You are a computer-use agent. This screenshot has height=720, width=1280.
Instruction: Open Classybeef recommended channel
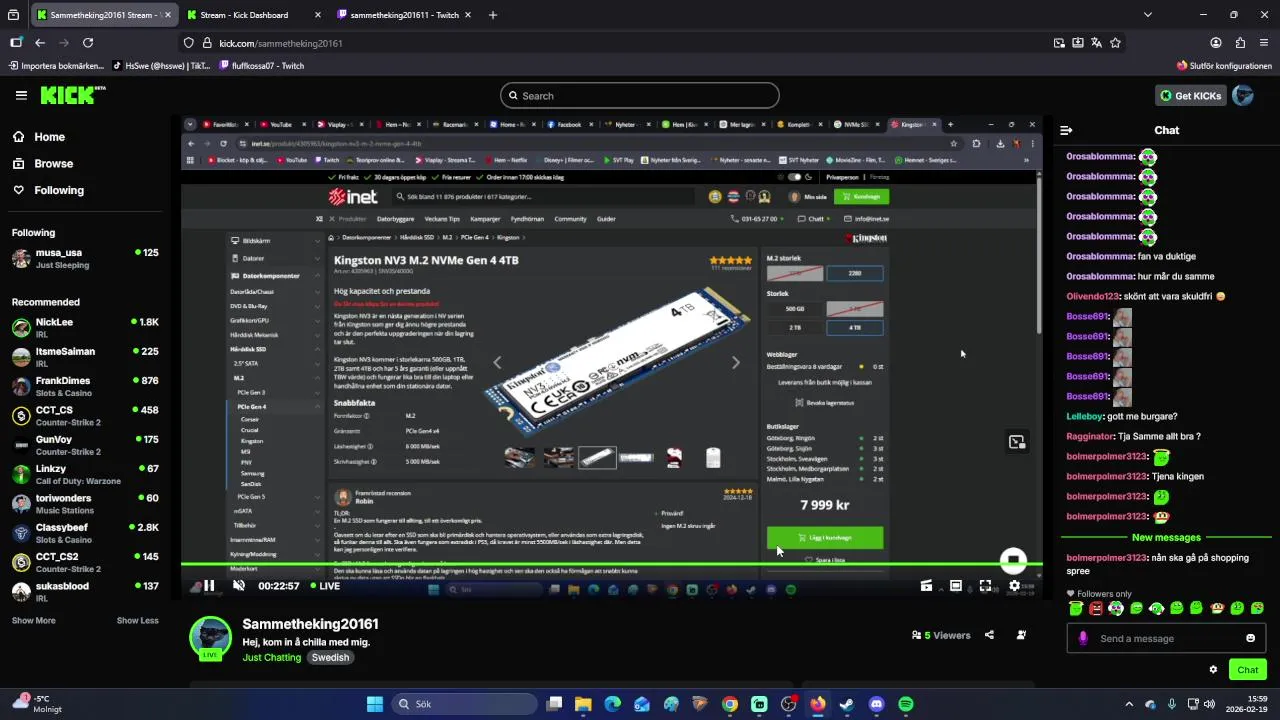tap(85, 533)
